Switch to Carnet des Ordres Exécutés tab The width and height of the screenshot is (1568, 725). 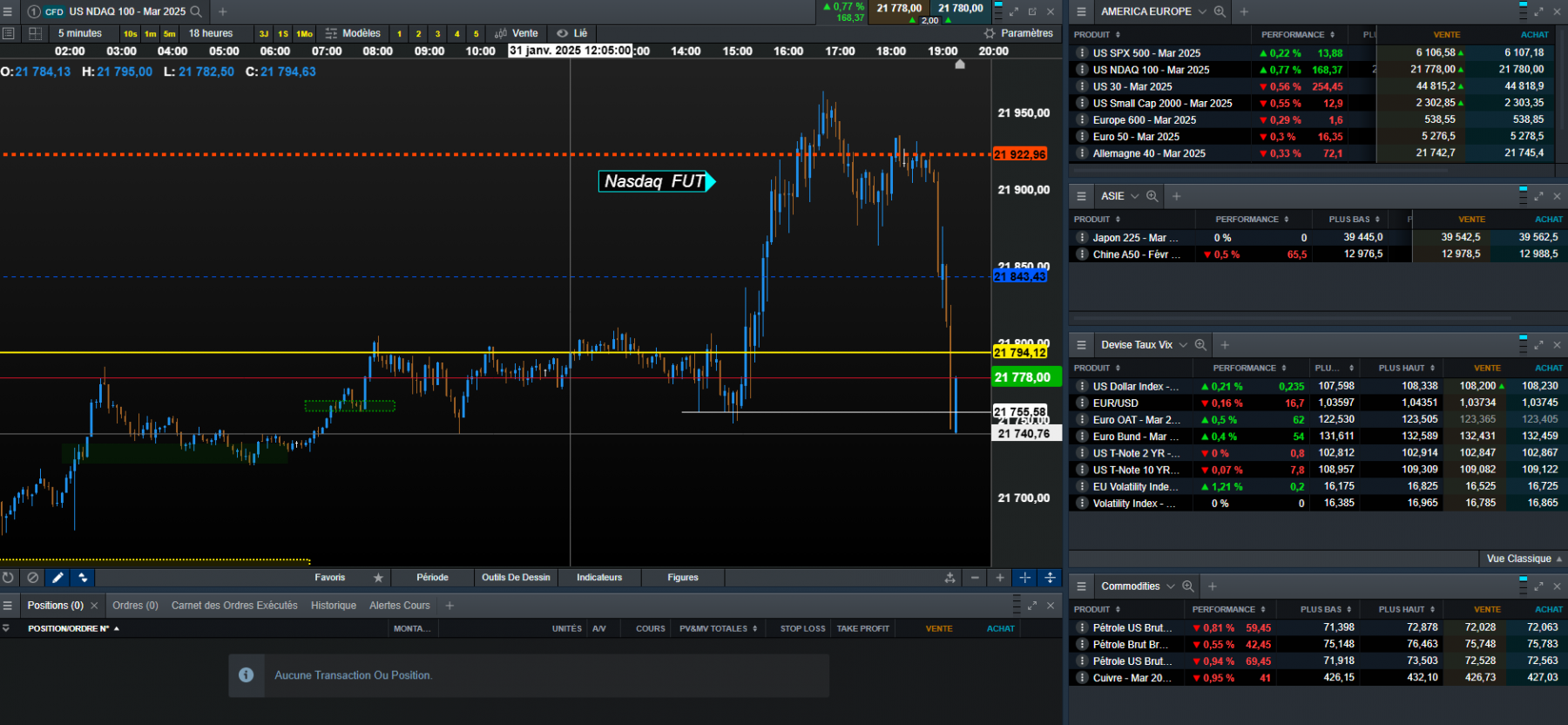[x=234, y=605]
